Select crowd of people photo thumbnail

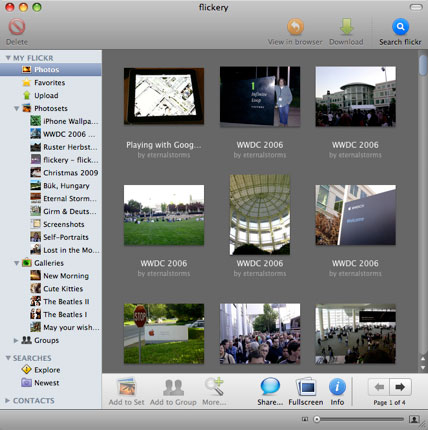pos(260,334)
